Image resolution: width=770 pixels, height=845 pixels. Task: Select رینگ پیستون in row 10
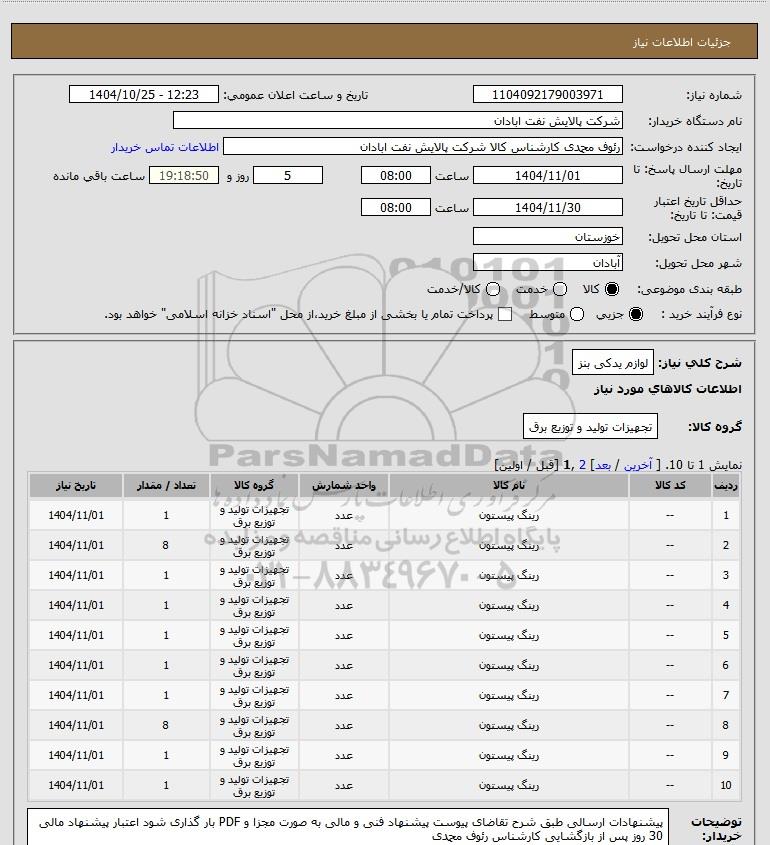(x=509, y=785)
